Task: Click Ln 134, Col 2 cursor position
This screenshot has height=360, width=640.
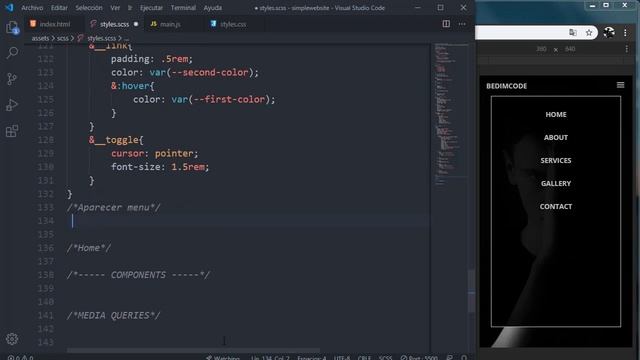Action: (270, 357)
